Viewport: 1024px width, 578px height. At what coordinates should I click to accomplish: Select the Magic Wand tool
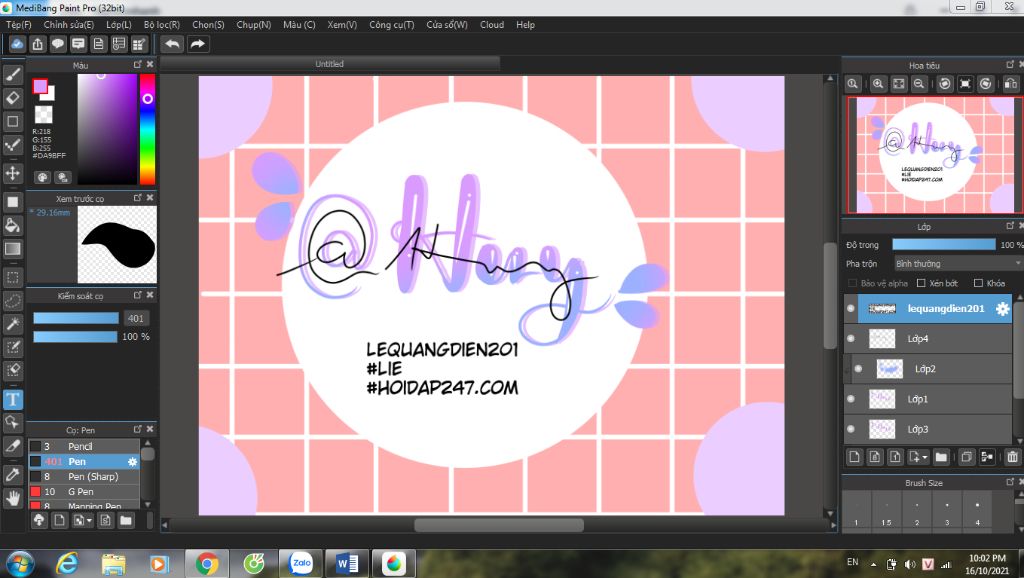[x=12, y=323]
